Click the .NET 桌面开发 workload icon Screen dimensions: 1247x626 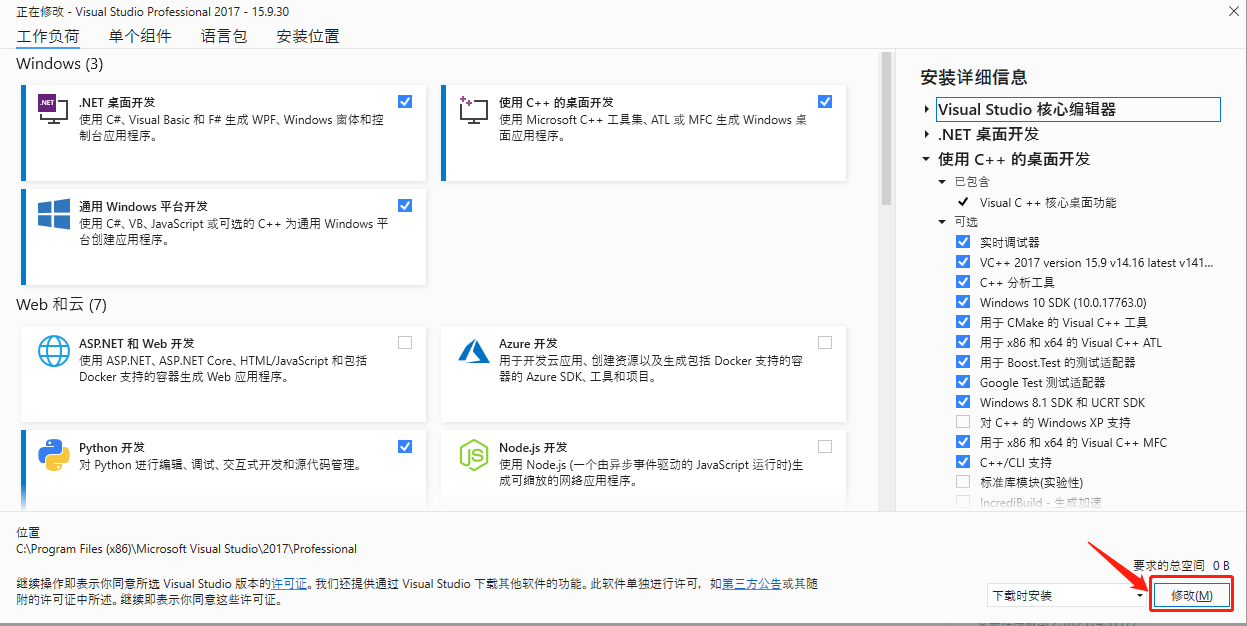52,112
